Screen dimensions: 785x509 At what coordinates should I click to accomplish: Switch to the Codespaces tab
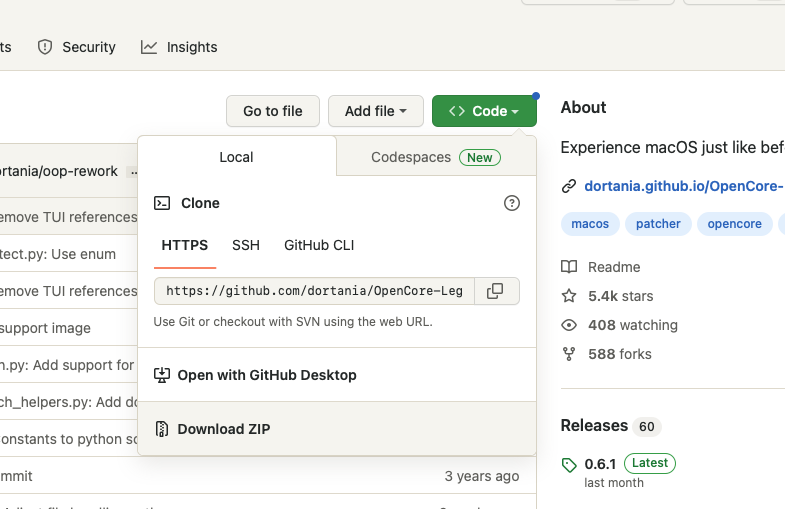coord(435,157)
